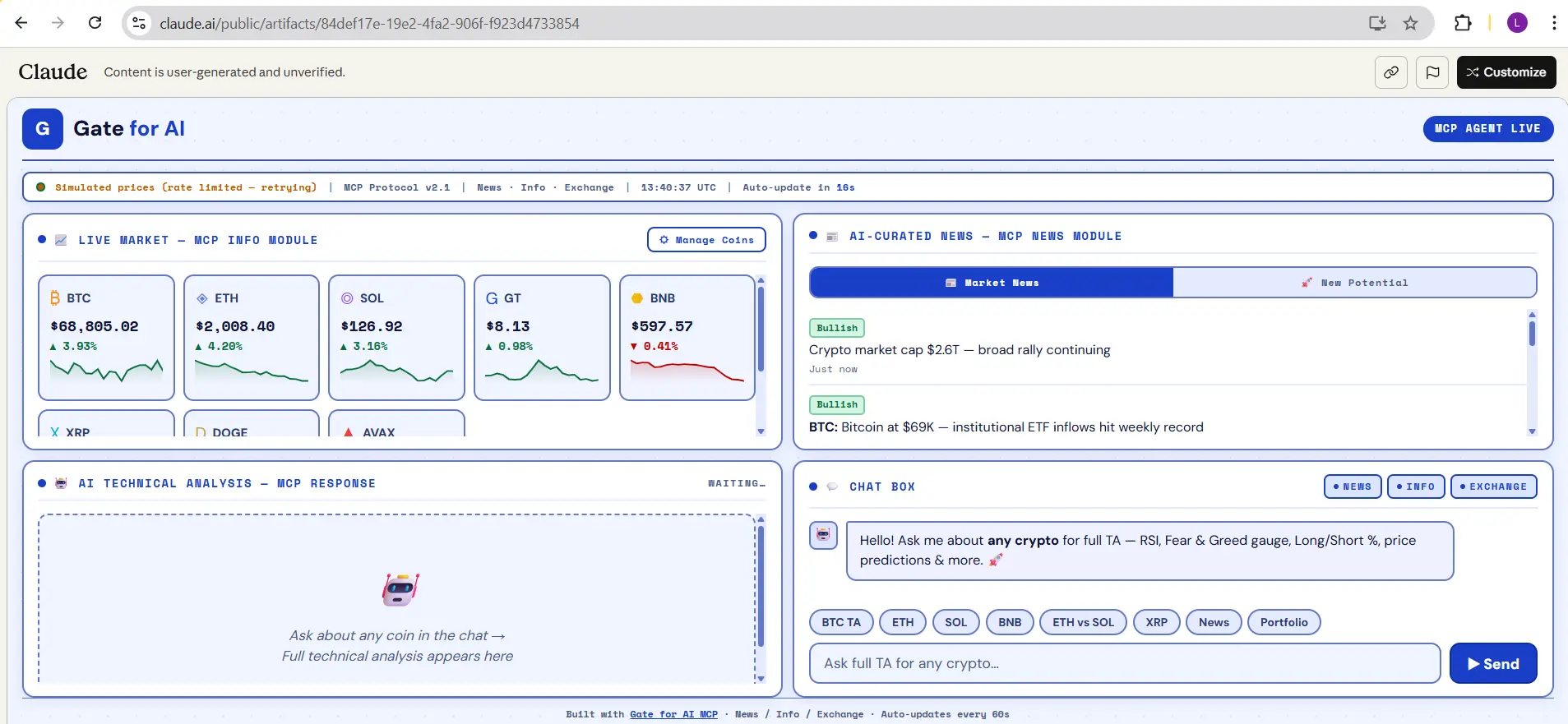
Task: Click the large robot mascot in analysis panel
Action: (400, 589)
